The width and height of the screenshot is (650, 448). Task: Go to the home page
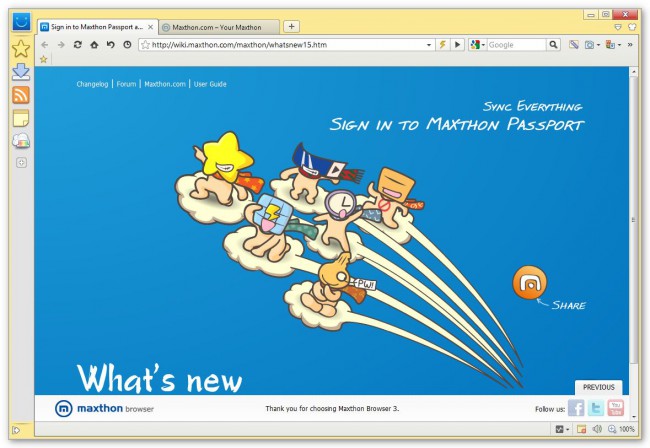94,44
